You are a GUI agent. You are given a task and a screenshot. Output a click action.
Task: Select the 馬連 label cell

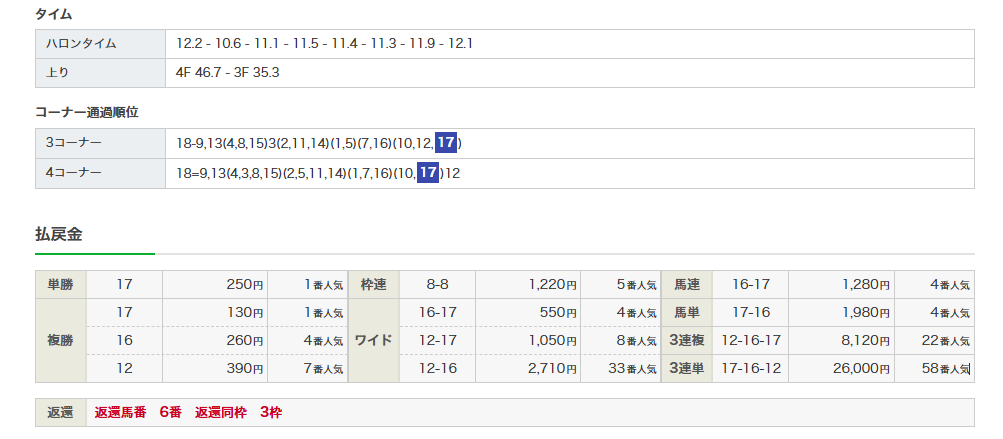pos(686,285)
